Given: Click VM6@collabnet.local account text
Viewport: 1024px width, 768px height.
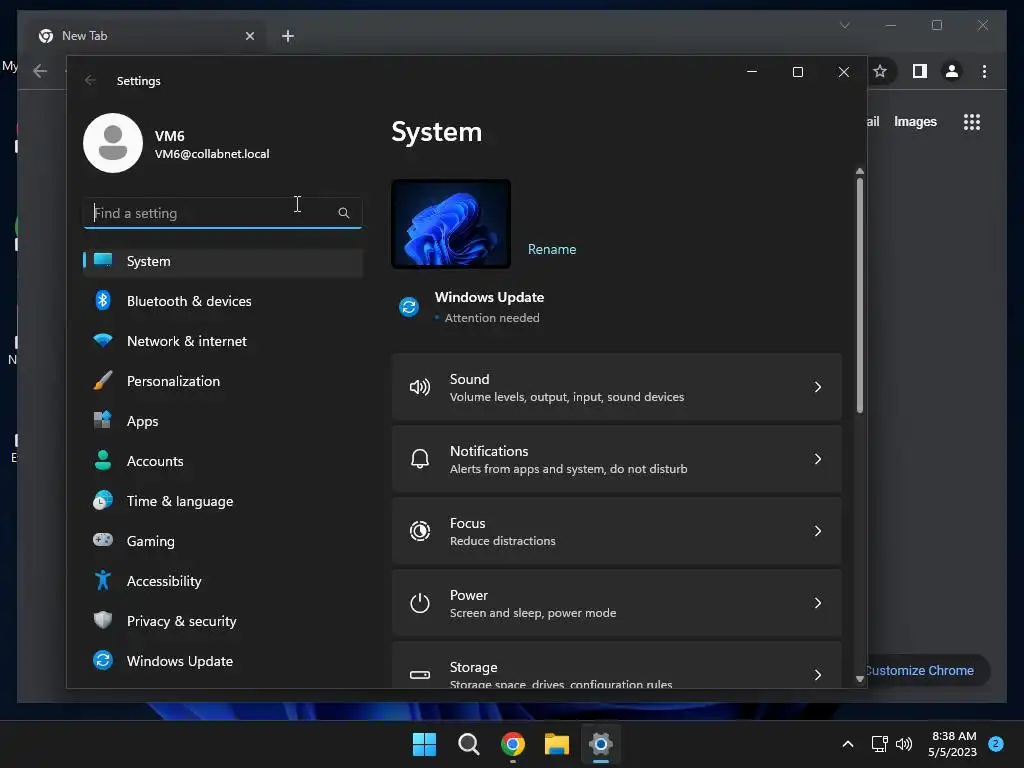Looking at the screenshot, I should [x=212, y=154].
